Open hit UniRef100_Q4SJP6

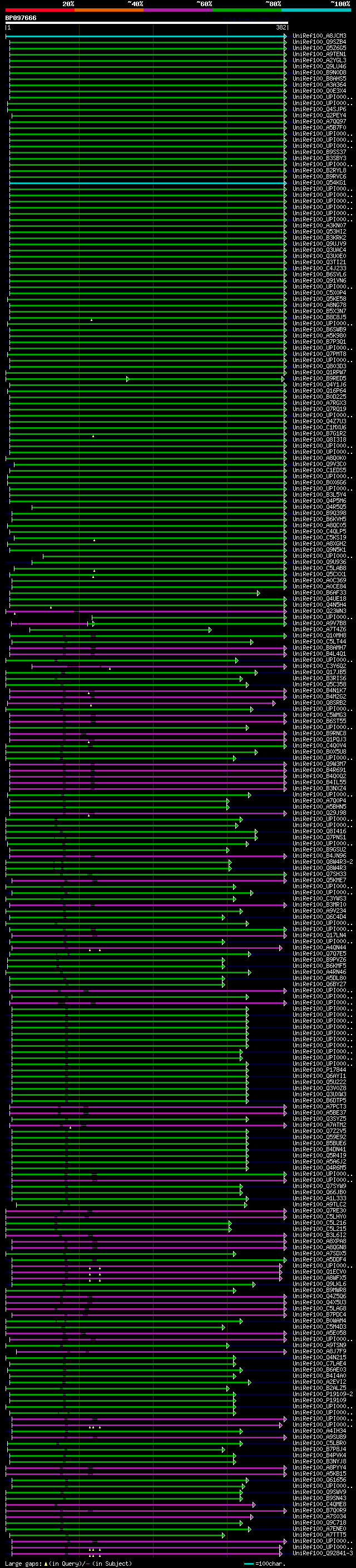[319, 110]
